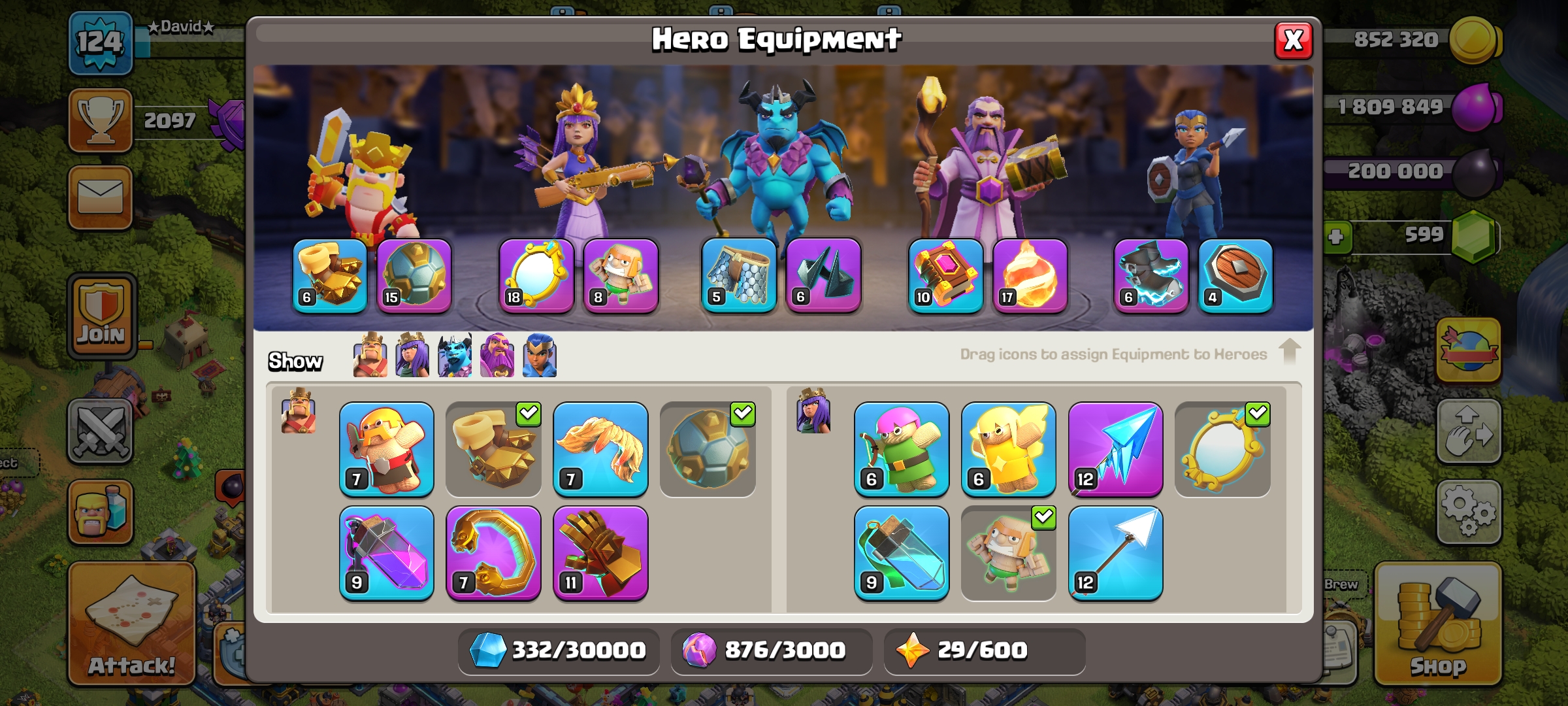Select the equipped Giant Puppet in the Queen list
The image size is (1568, 706).
(1008, 553)
